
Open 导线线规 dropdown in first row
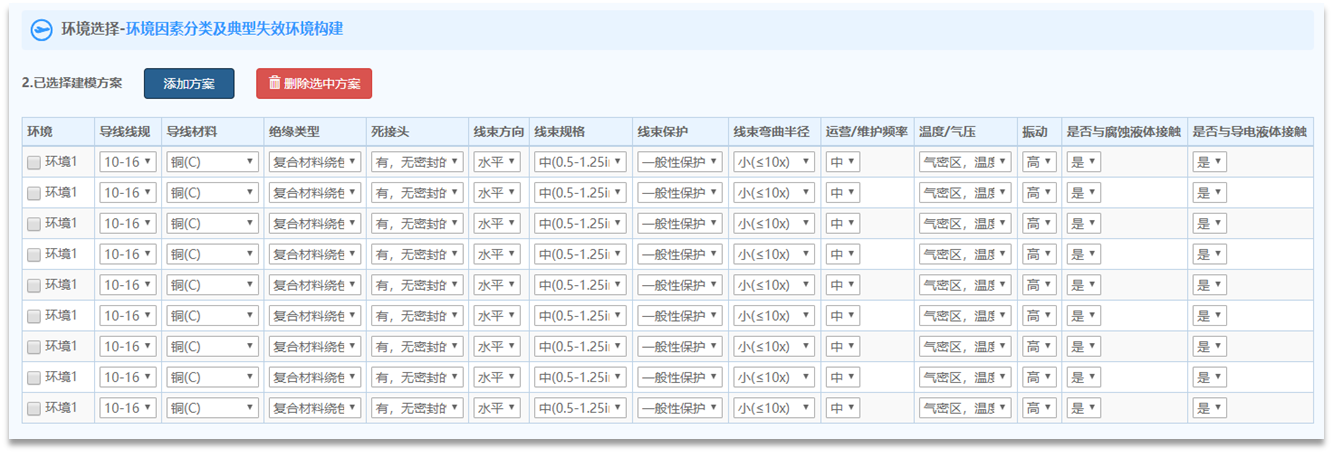pos(128,162)
